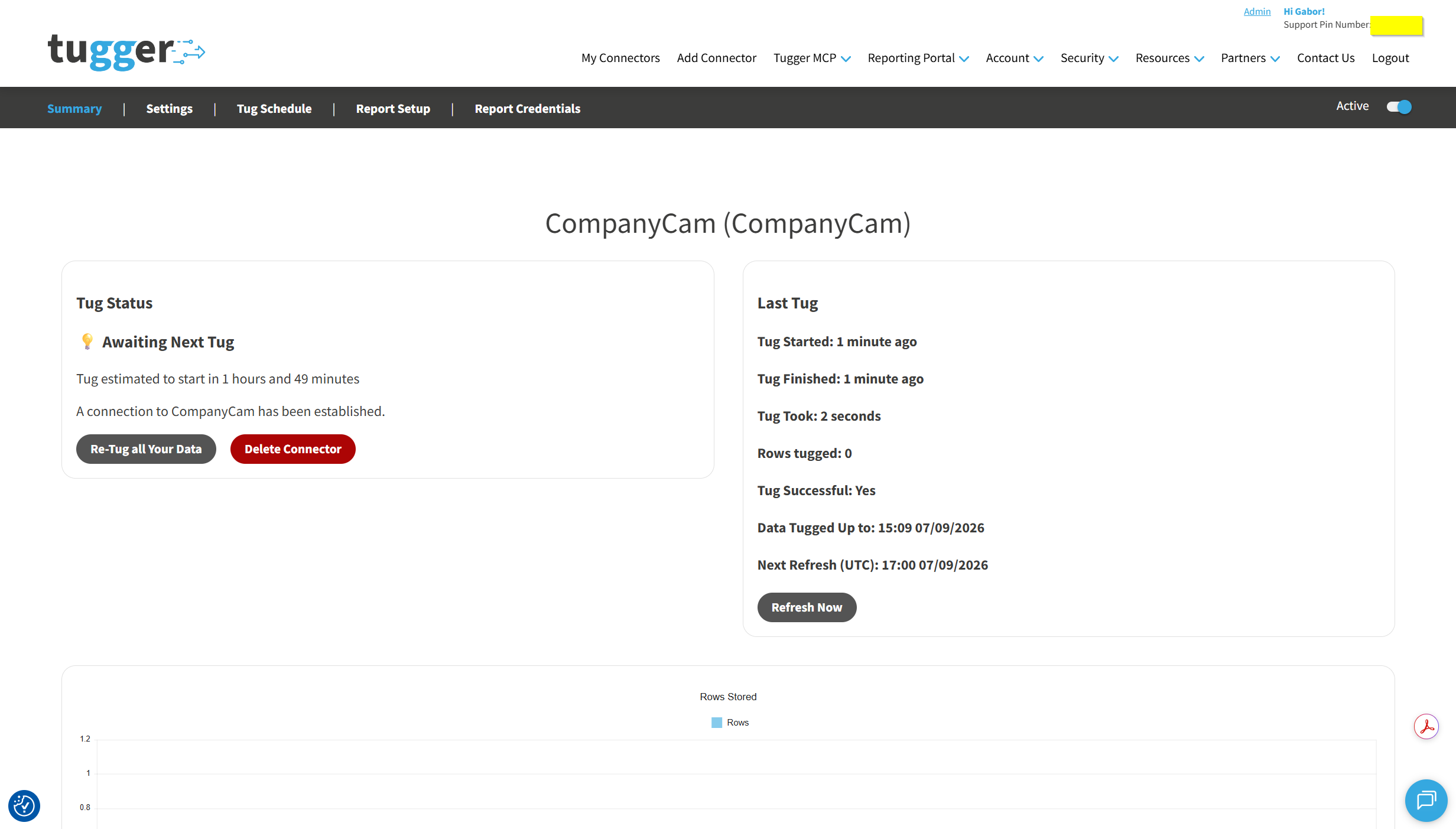Switch to the Settings tab

[169, 109]
